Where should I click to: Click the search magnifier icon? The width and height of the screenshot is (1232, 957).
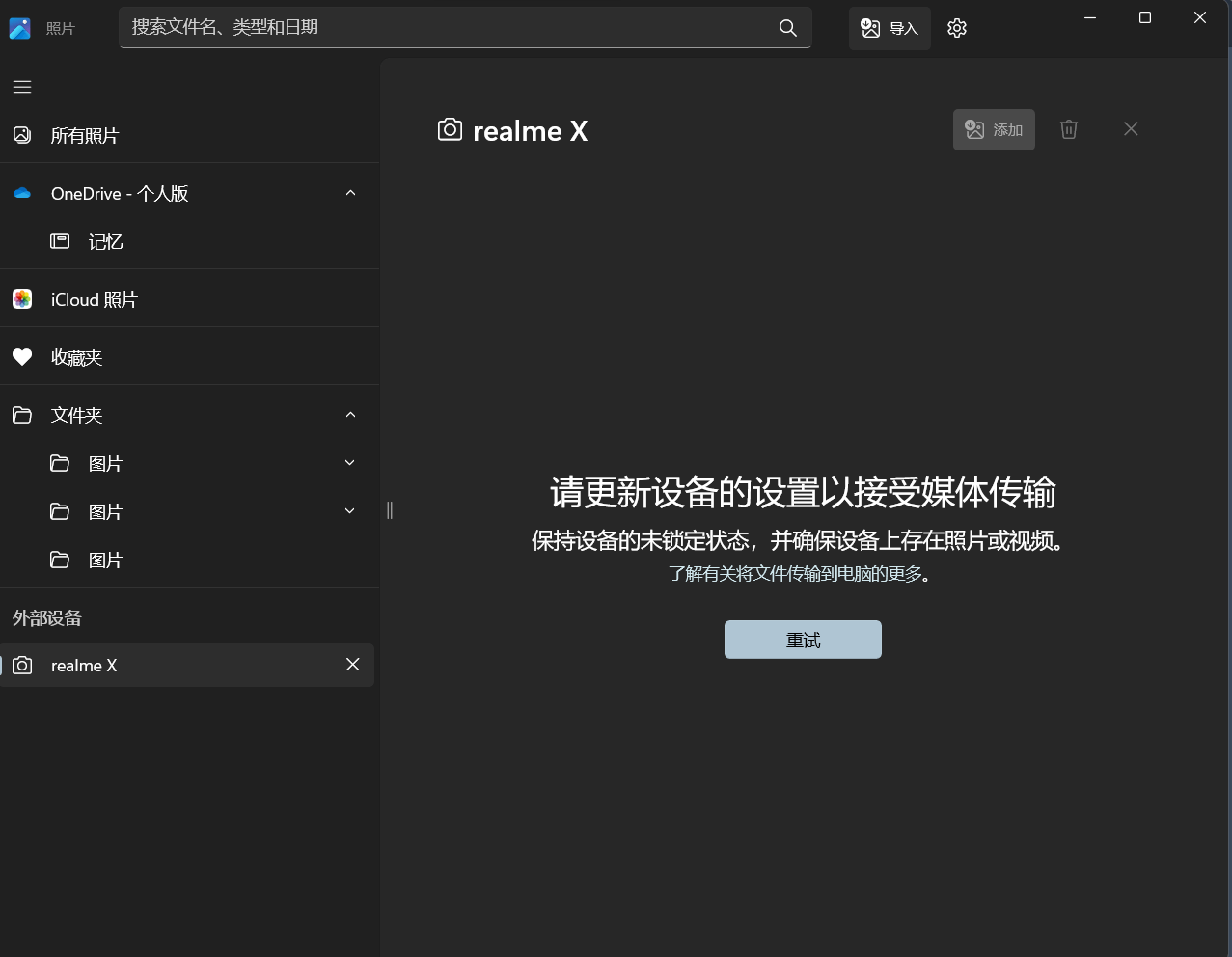pos(788,28)
